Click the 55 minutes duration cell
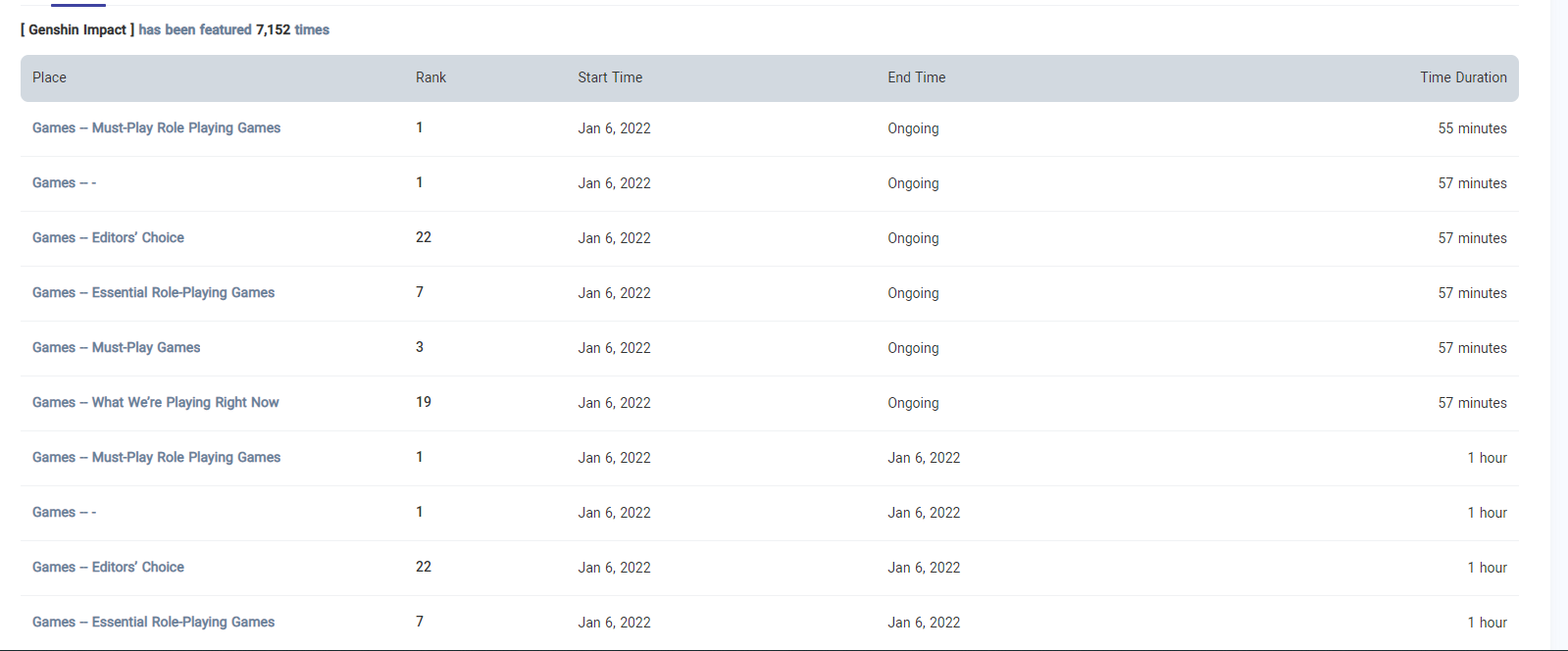Viewport: 1568px width, 651px height. point(1472,128)
